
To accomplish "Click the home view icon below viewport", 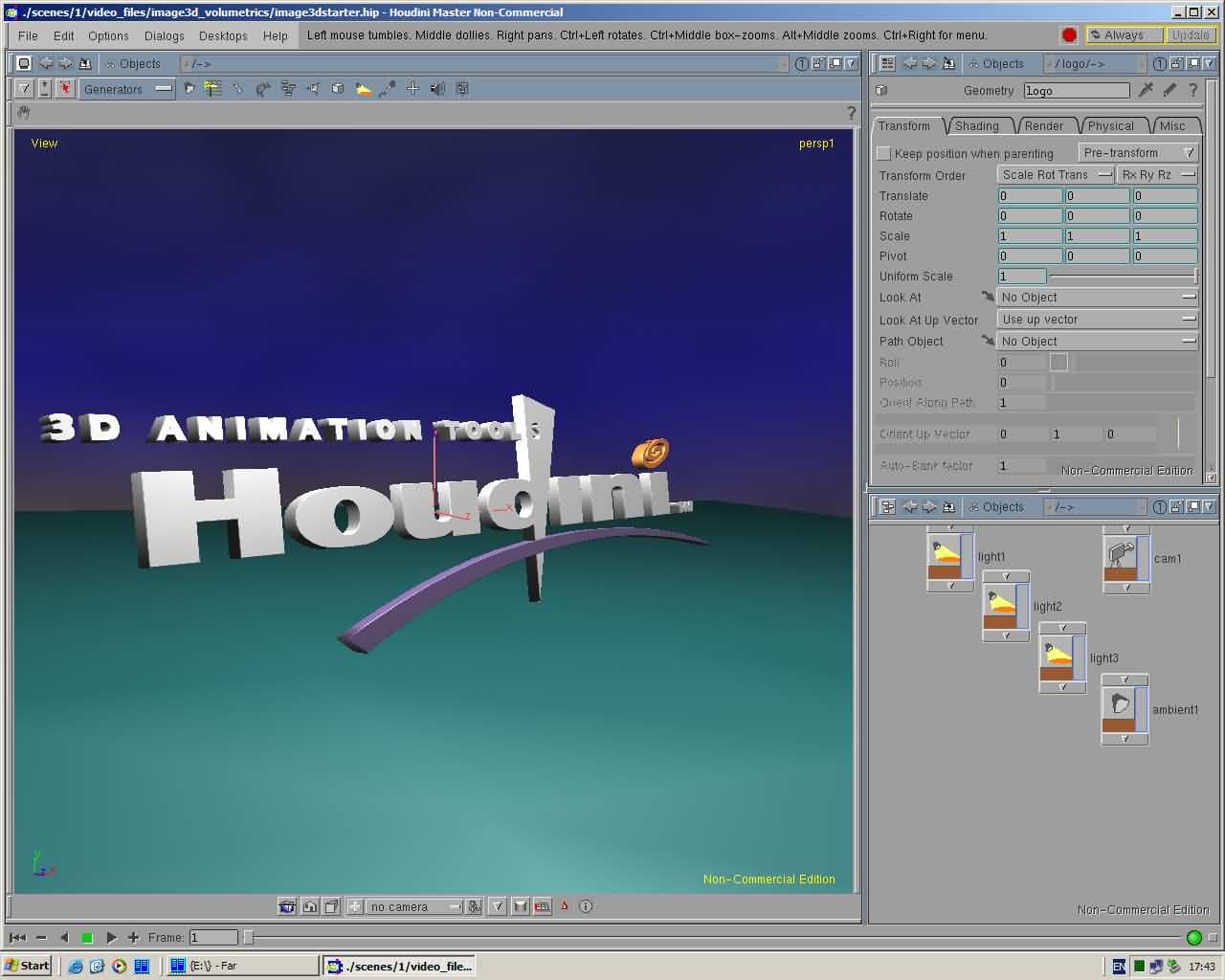I will [x=309, y=906].
